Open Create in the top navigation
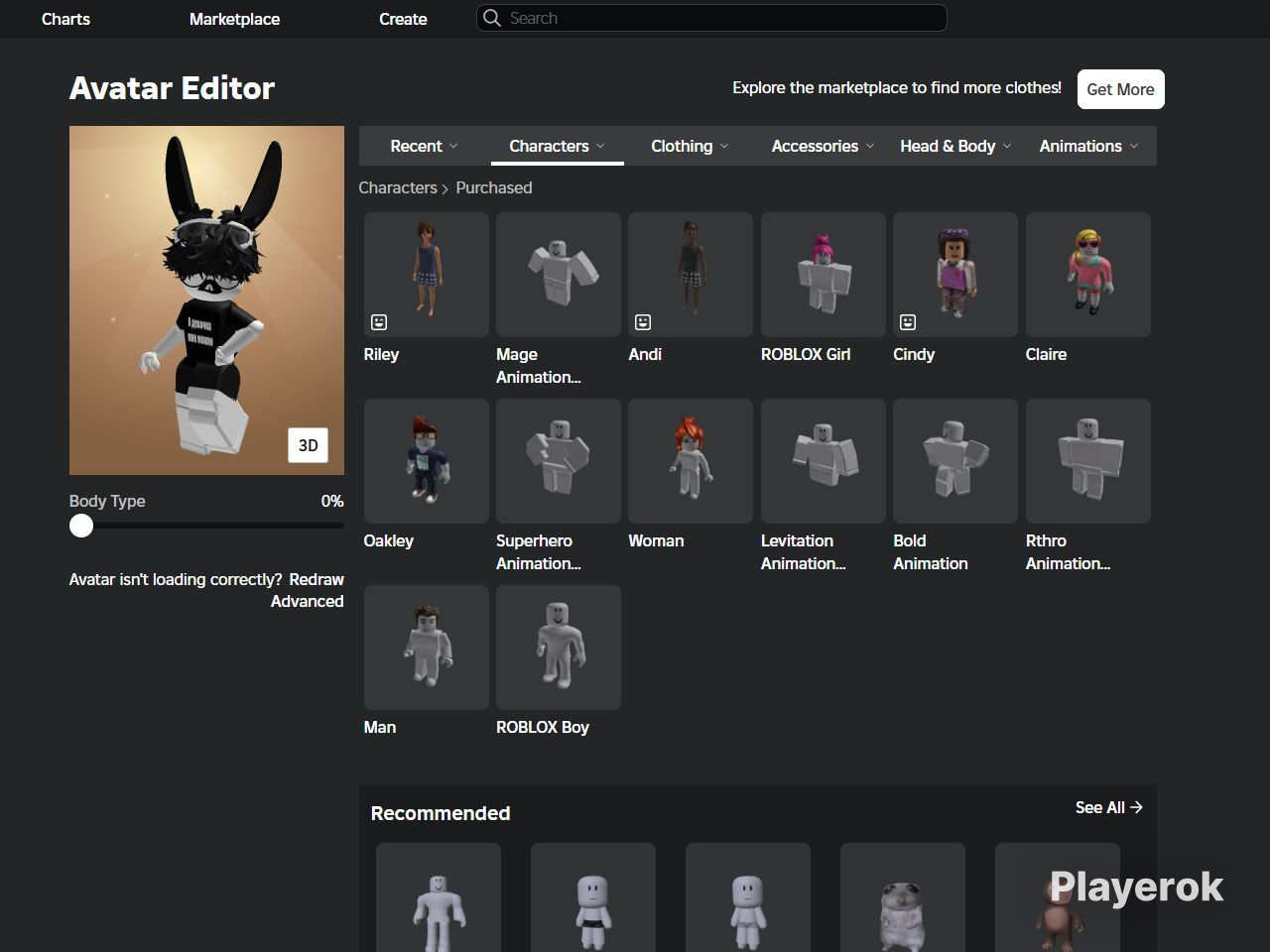Viewport: 1270px width, 952px height. click(x=403, y=19)
